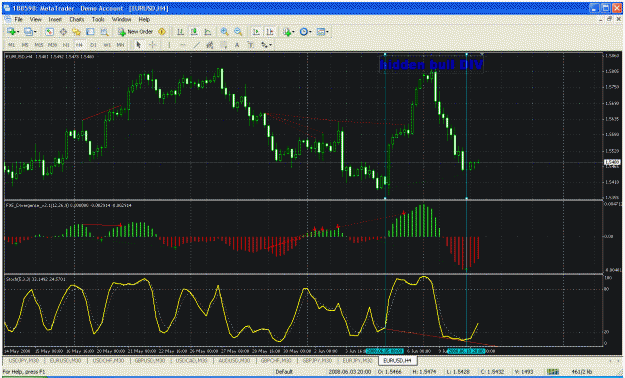Open the Templates dropdown

click(x=322, y=32)
